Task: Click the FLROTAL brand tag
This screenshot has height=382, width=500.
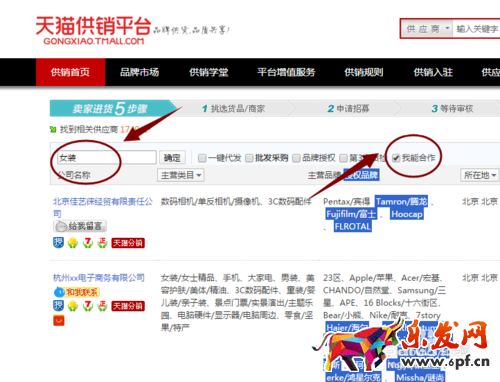Action: tap(353, 226)
